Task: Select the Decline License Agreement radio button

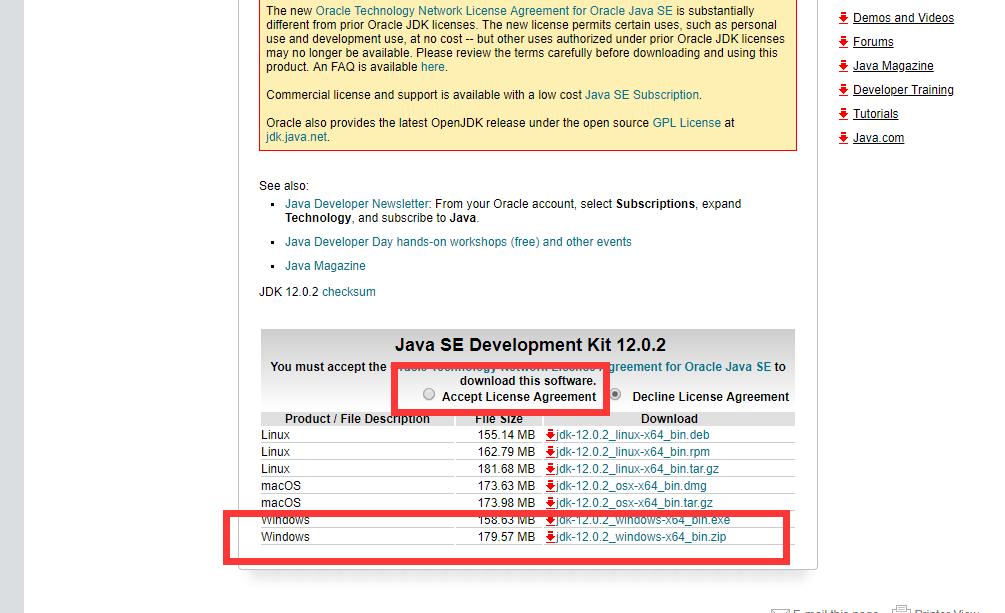Action: 616,394
